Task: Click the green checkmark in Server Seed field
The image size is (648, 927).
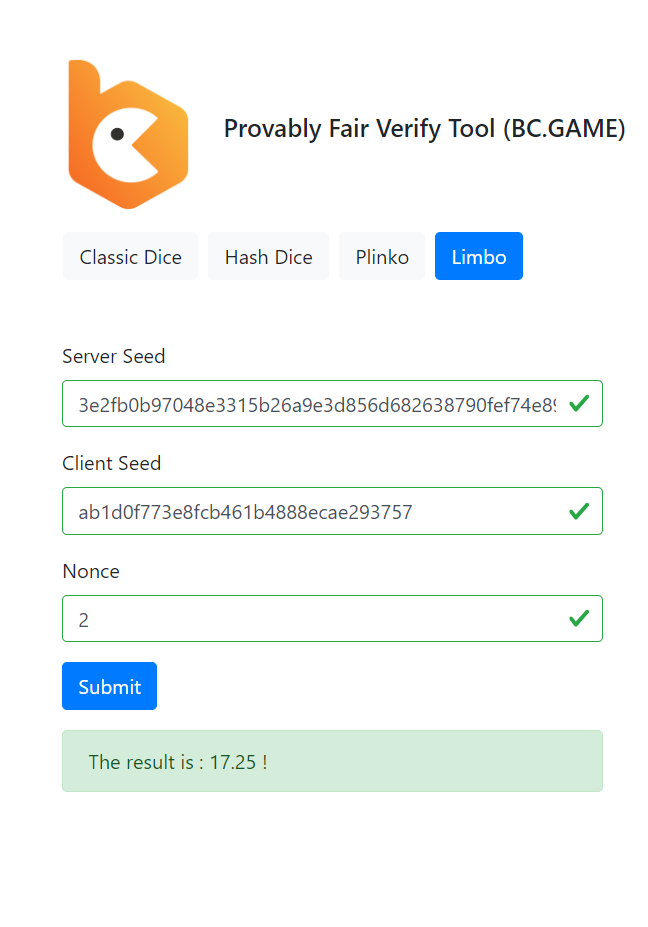Action: [x=578, y=403]
